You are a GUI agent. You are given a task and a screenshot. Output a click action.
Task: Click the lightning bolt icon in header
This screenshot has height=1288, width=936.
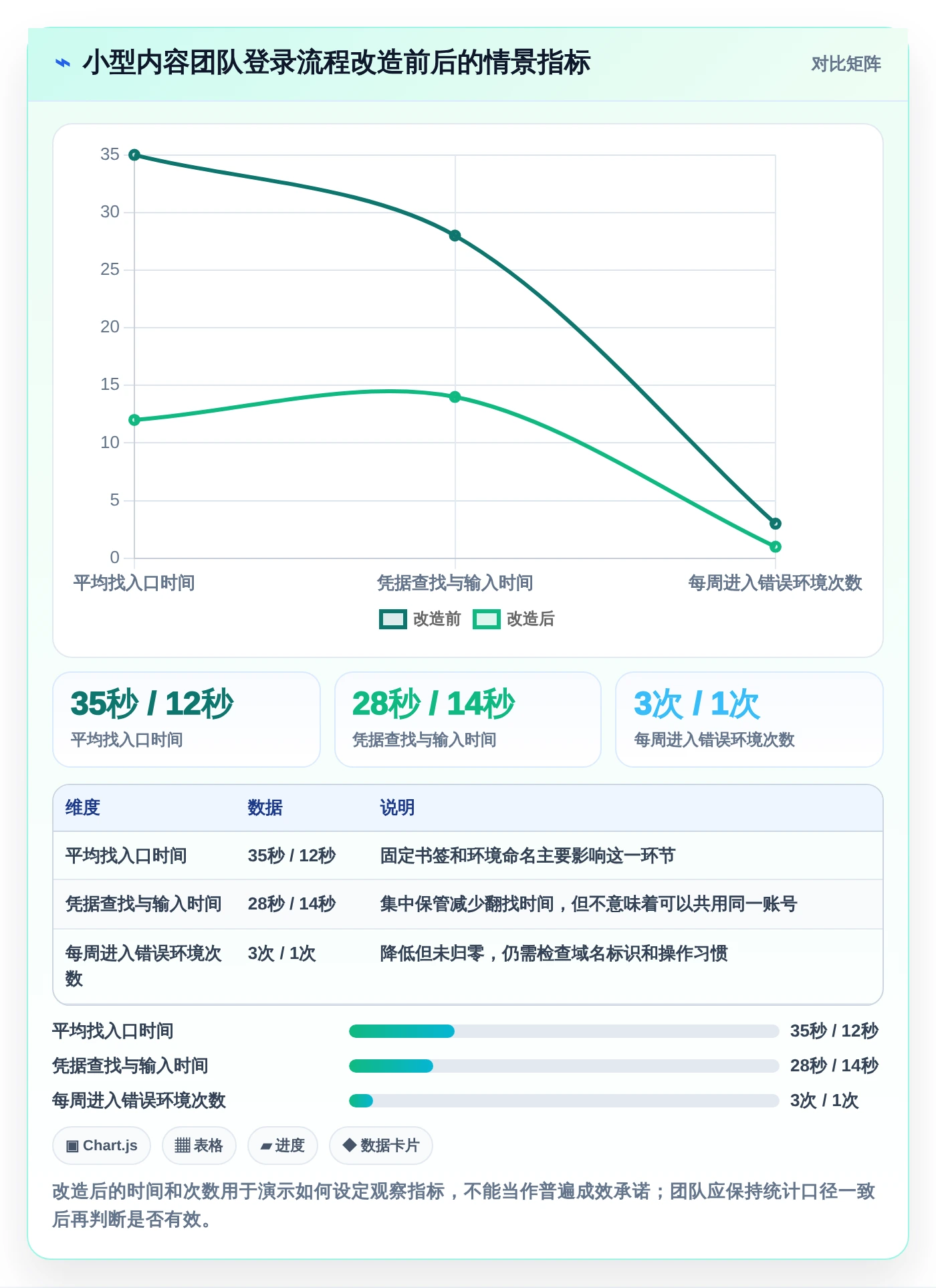point(63,64)
